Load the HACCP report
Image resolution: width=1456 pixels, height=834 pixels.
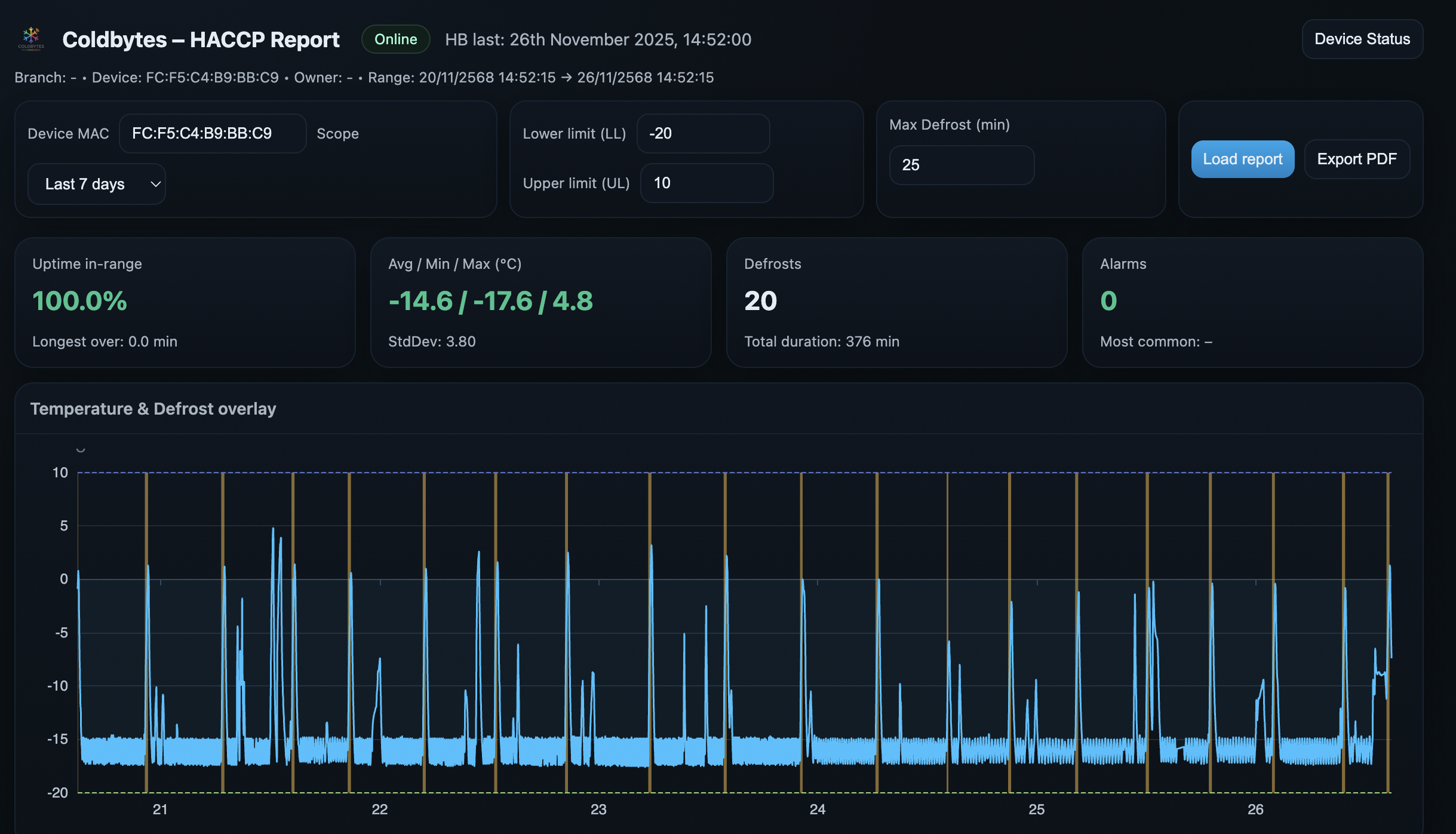pyautogui.click(x=1242, y=159)
